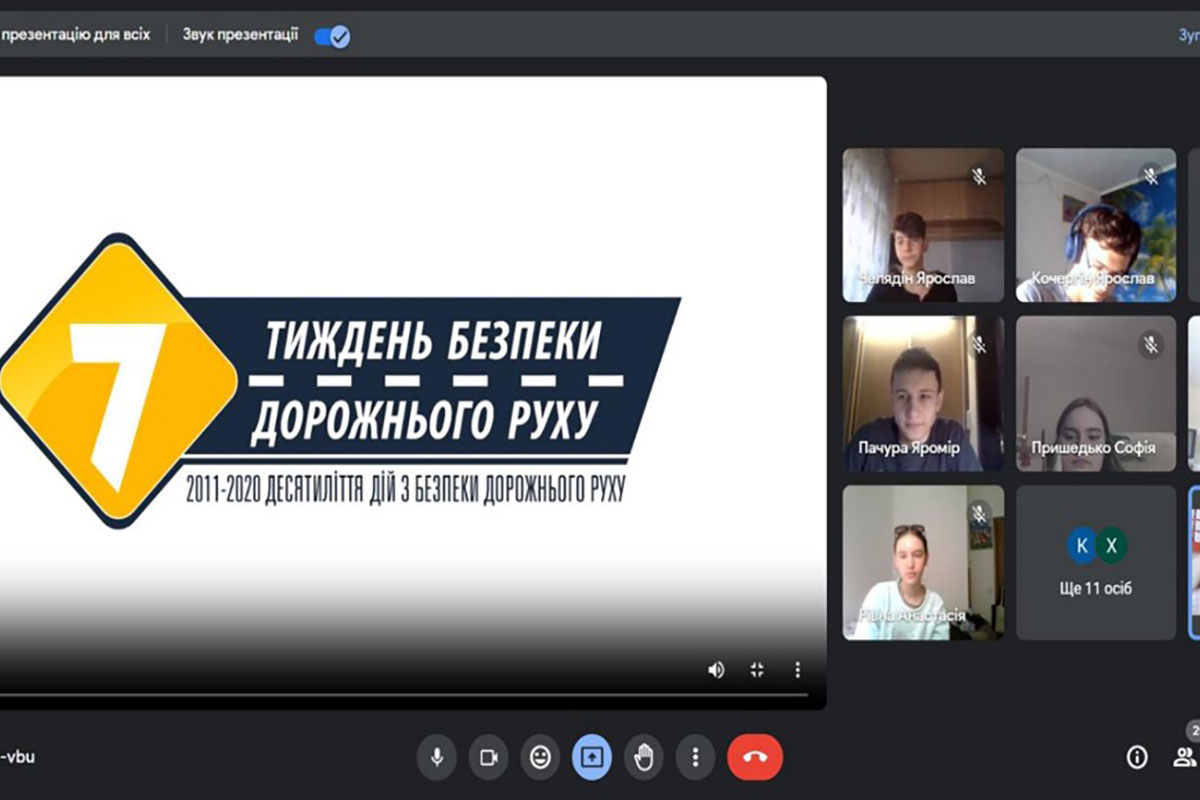This screenshot has height=800, width=1200.
Task: Open the emoji reactions button
Action: coord(540,757)
